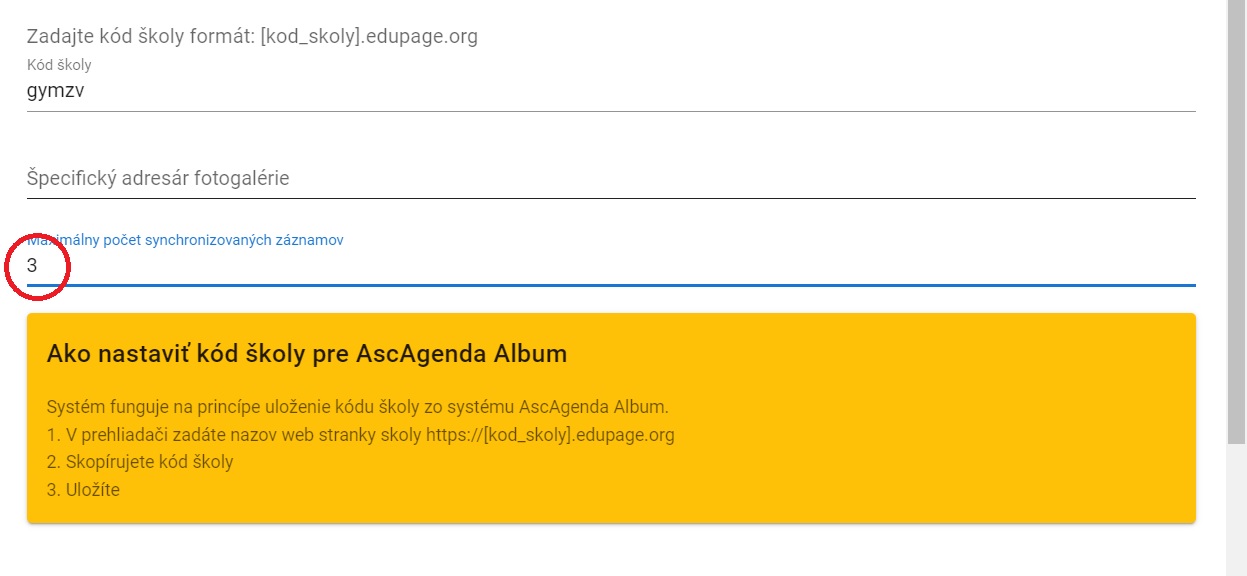Focus the Špecifický adresár fotogalérie field
The image size is (1247, 576).
coord(610,178)
